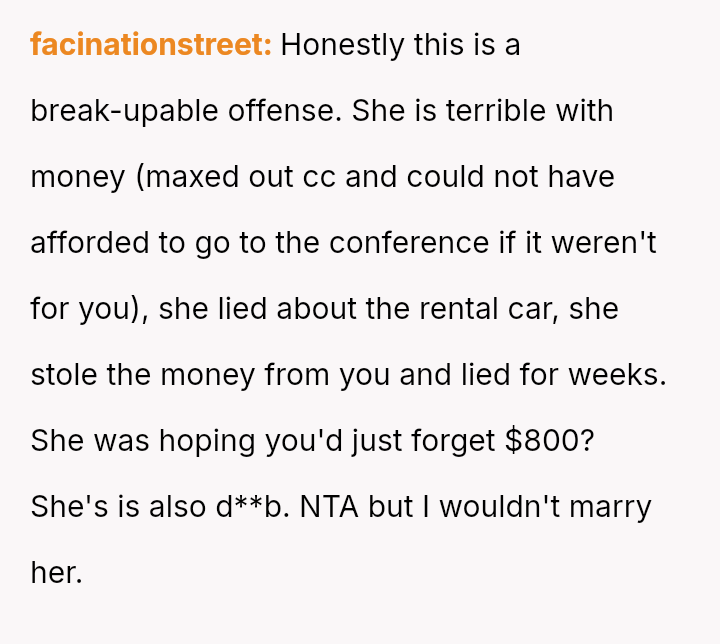Click the final word 'her.'
Screen dimensions: 720x644
pyautogui.click(x=56, y=573)
